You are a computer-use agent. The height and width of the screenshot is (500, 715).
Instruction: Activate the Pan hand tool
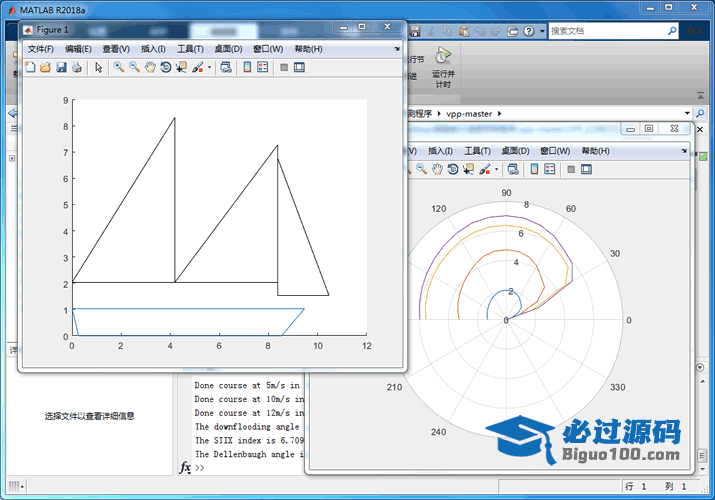(150, 67)
